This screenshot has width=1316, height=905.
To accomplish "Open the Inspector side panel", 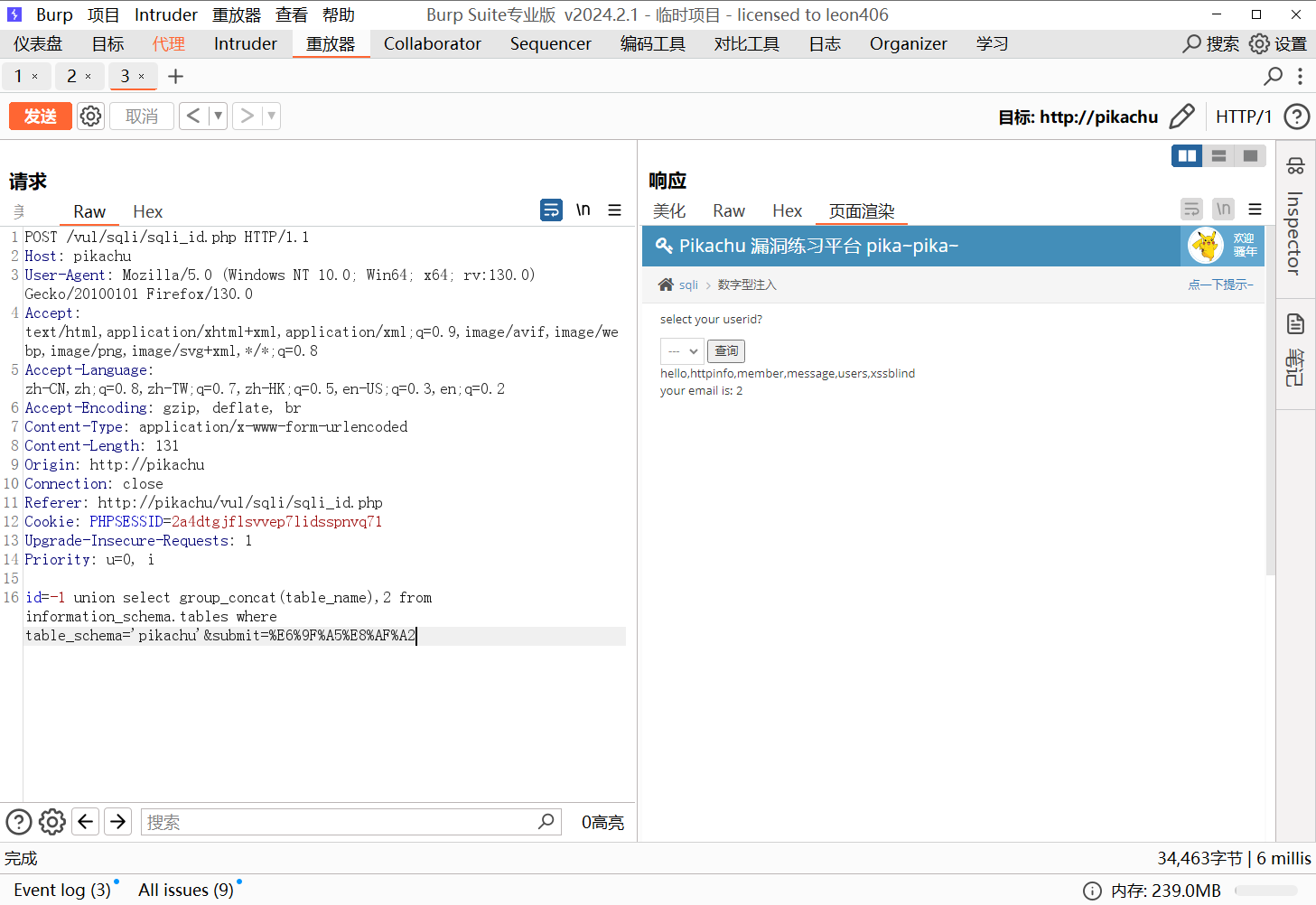I will click(1295, 218).
